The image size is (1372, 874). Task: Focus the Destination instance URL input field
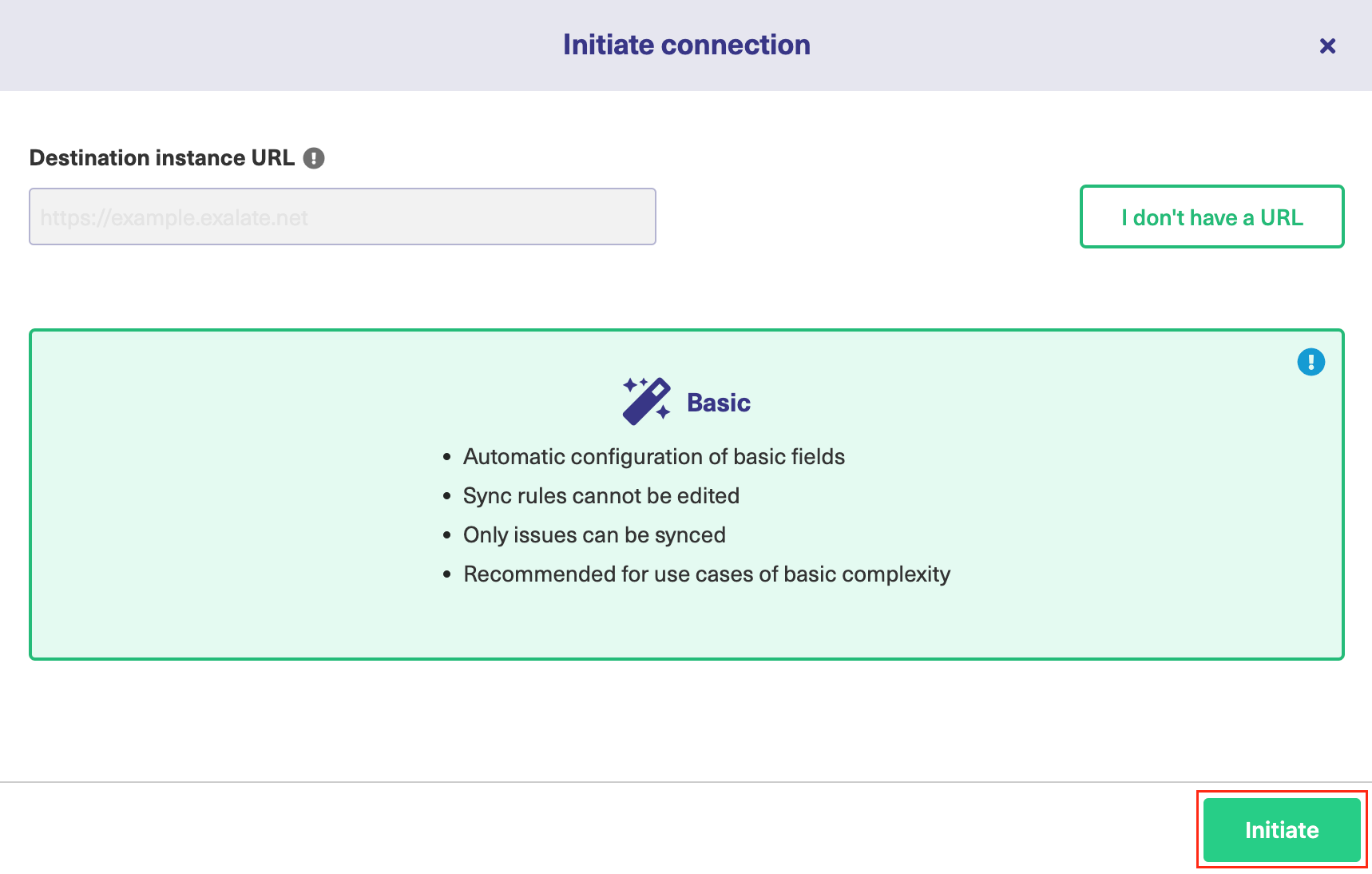point(342,217)
